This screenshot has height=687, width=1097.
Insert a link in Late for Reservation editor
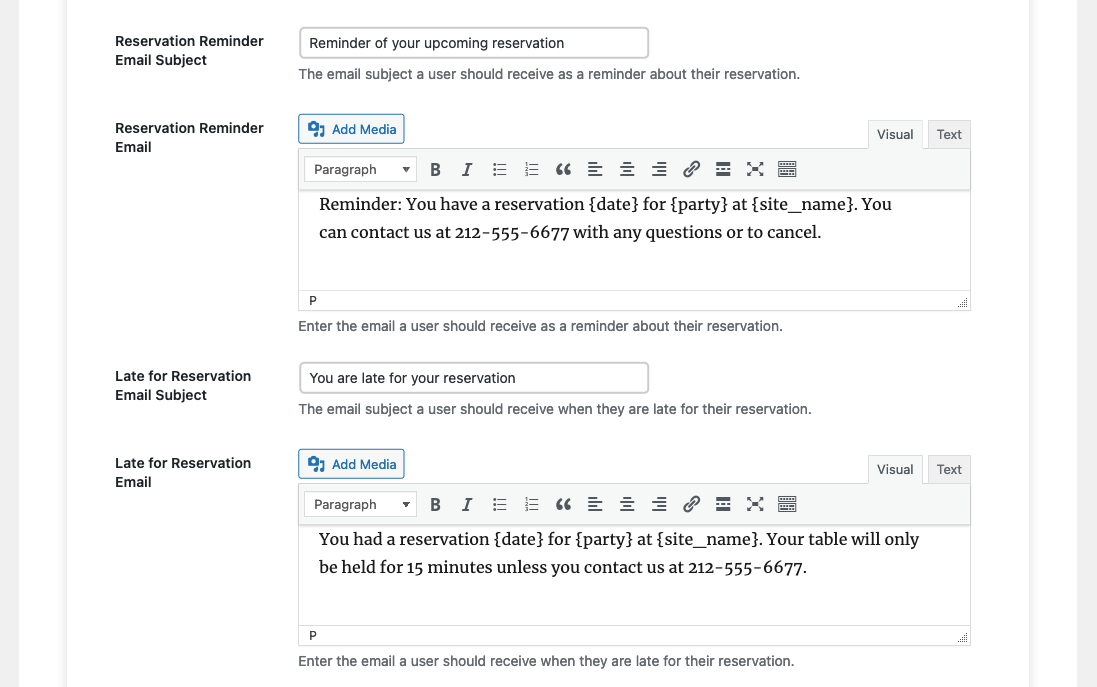(691, 503)
